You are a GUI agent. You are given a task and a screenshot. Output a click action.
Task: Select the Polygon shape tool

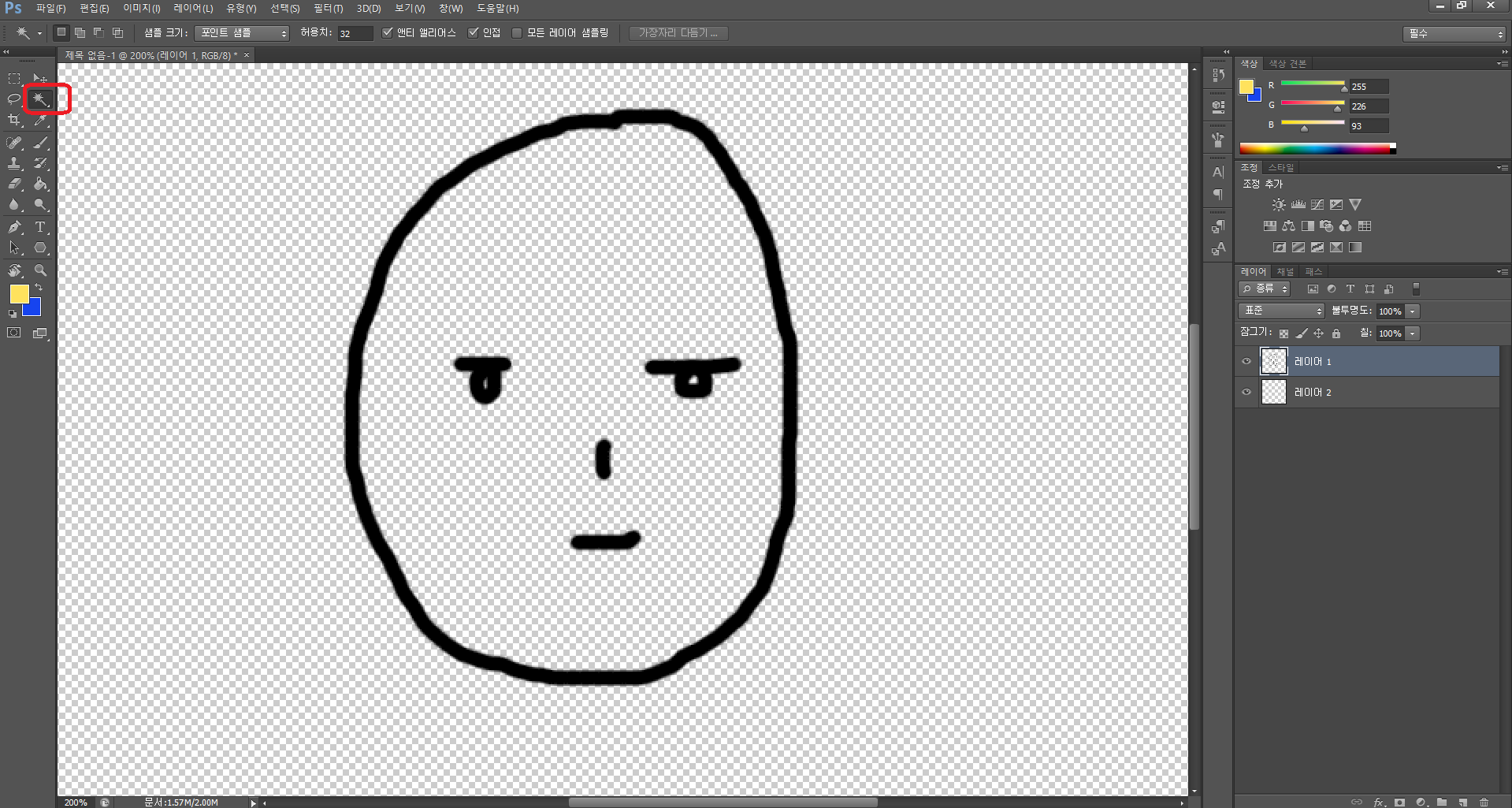pyautogui.click(x=40, y=248)
